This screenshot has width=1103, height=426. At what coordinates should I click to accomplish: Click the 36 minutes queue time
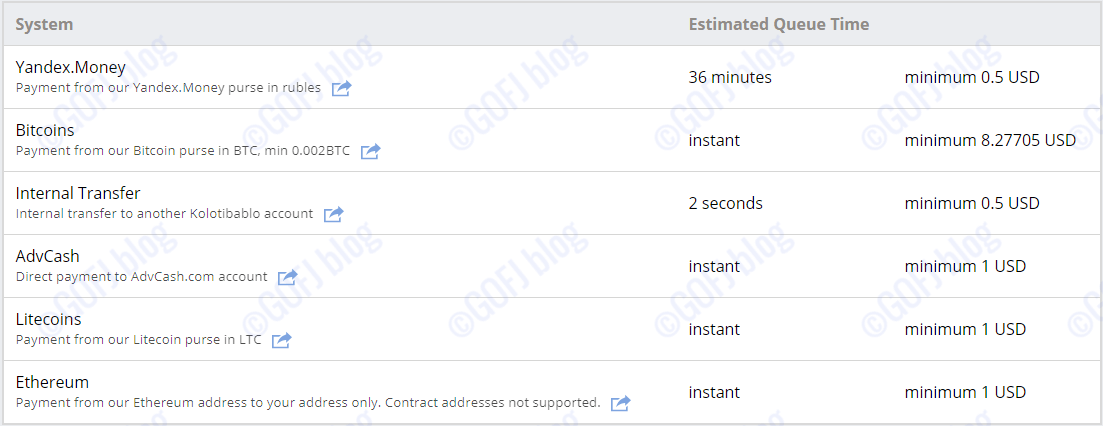[730, 77]
